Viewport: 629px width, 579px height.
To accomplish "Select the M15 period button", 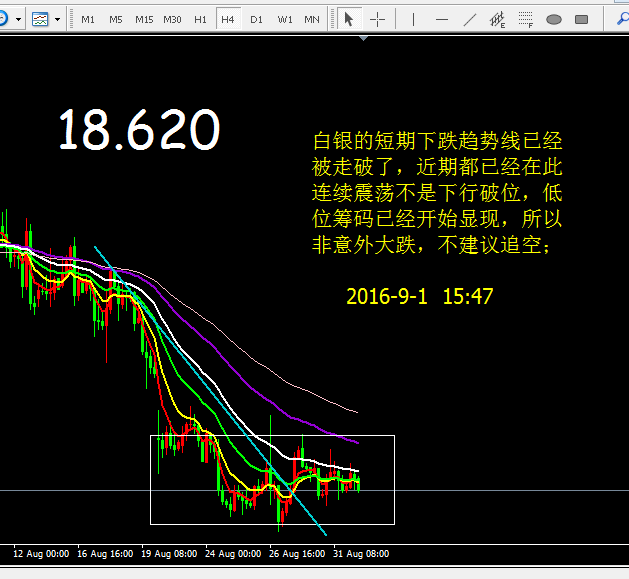I will pyautogui.click(x=144, y=19).
